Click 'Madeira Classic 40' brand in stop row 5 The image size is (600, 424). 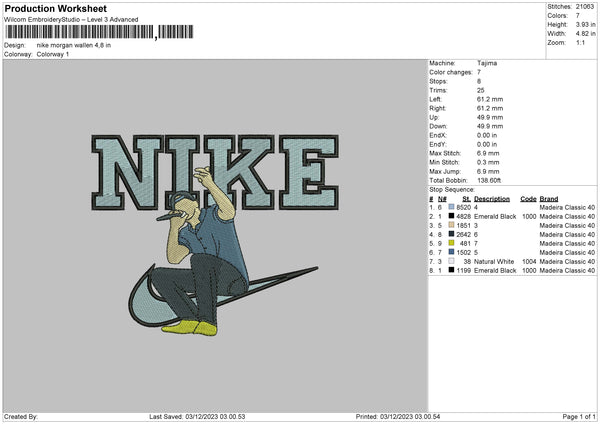[567, 243]
